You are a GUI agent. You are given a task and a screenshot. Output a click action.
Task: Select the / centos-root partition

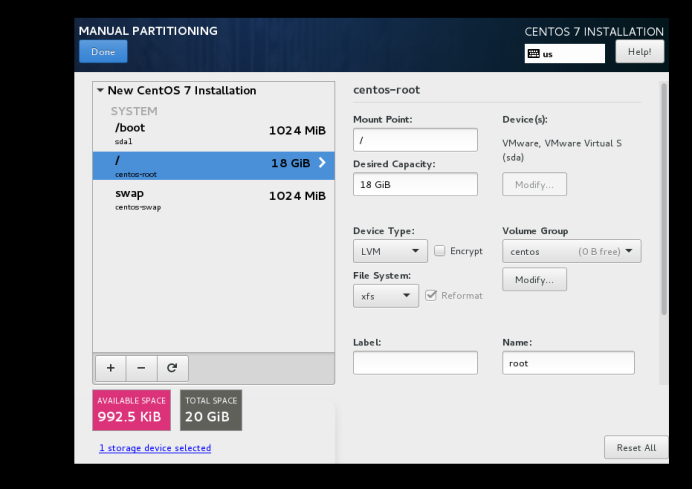click(213, 166)
